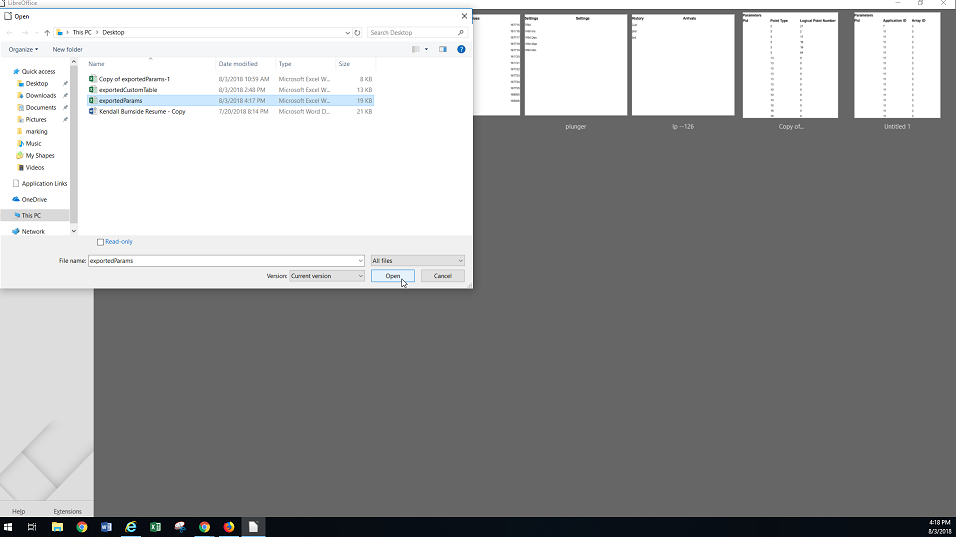Open Excel from the taskbar
Screen dimensions: 956x537
click(x=156, y=527)
